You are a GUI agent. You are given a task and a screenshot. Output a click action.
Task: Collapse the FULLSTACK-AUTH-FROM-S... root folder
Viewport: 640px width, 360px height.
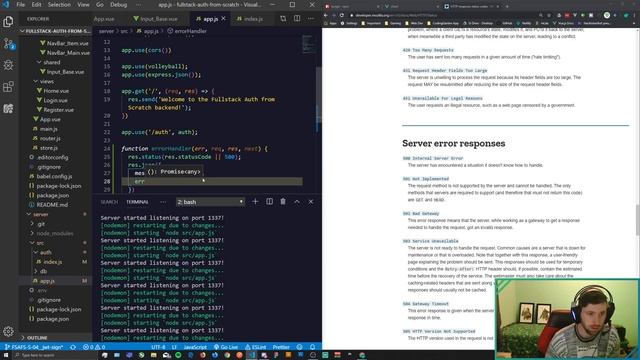pyautogui.click(x=55, y=31)
